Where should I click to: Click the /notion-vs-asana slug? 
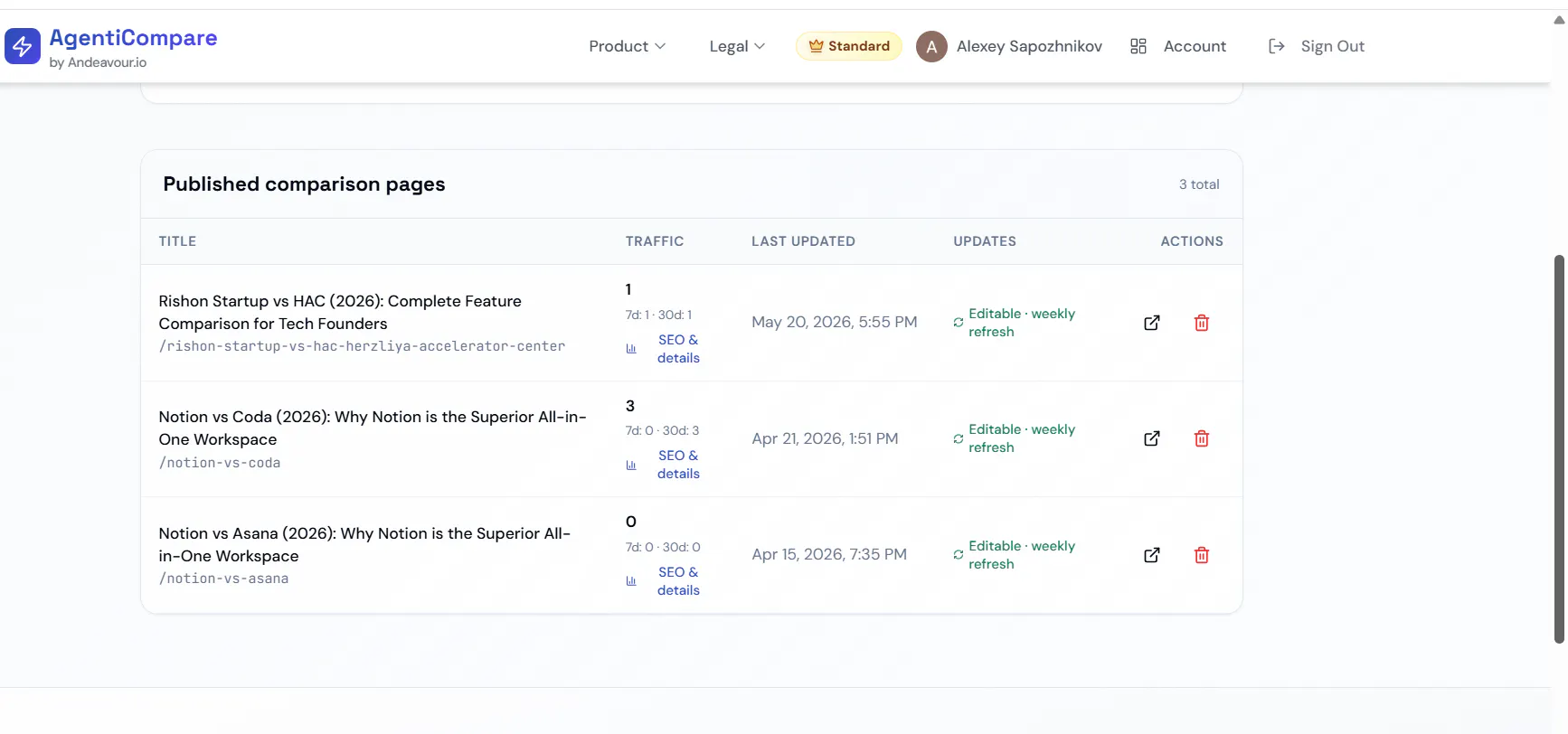click(x=223, y=579)
